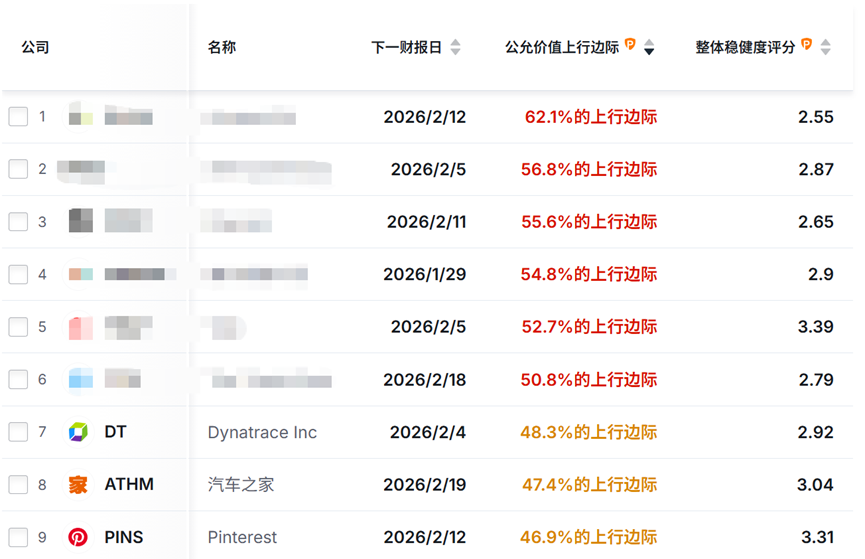The height and width of the screenshot is (559, 865).
Task: Click the 名称 column header
Action: click(222, 47)
